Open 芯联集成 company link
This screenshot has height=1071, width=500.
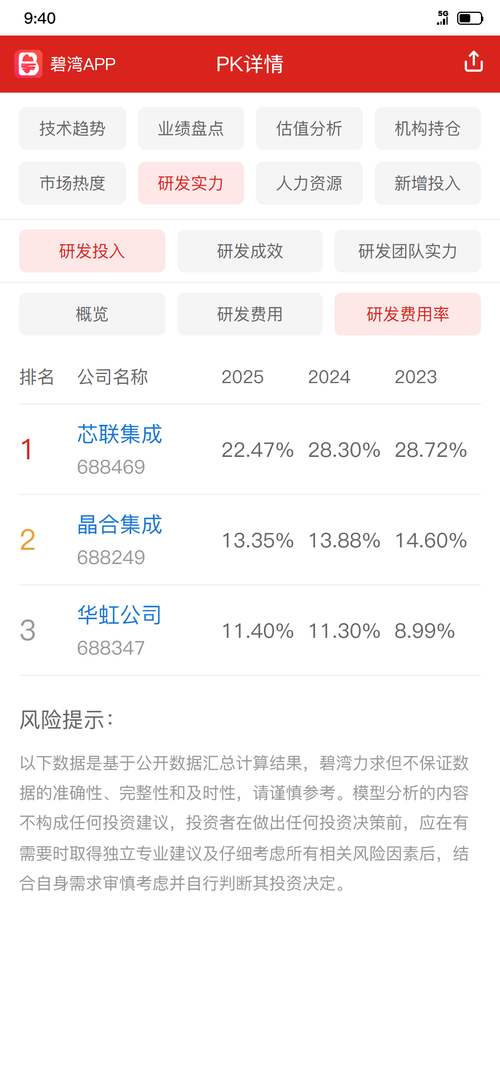pos(120,434)
